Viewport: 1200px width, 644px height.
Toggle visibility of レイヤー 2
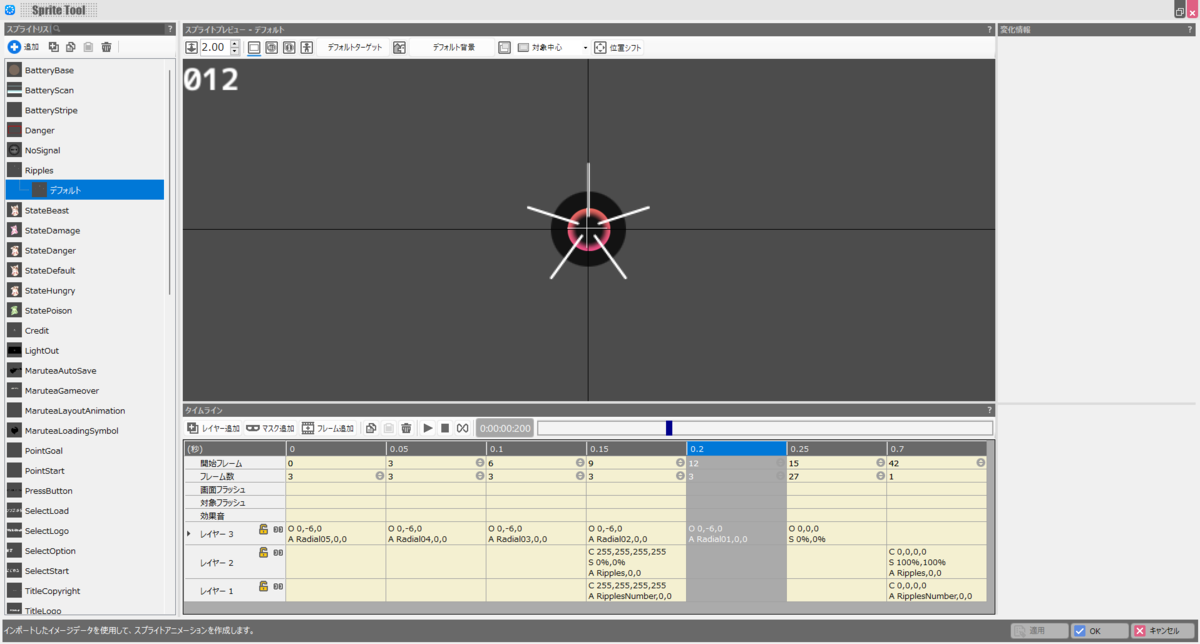278,553
